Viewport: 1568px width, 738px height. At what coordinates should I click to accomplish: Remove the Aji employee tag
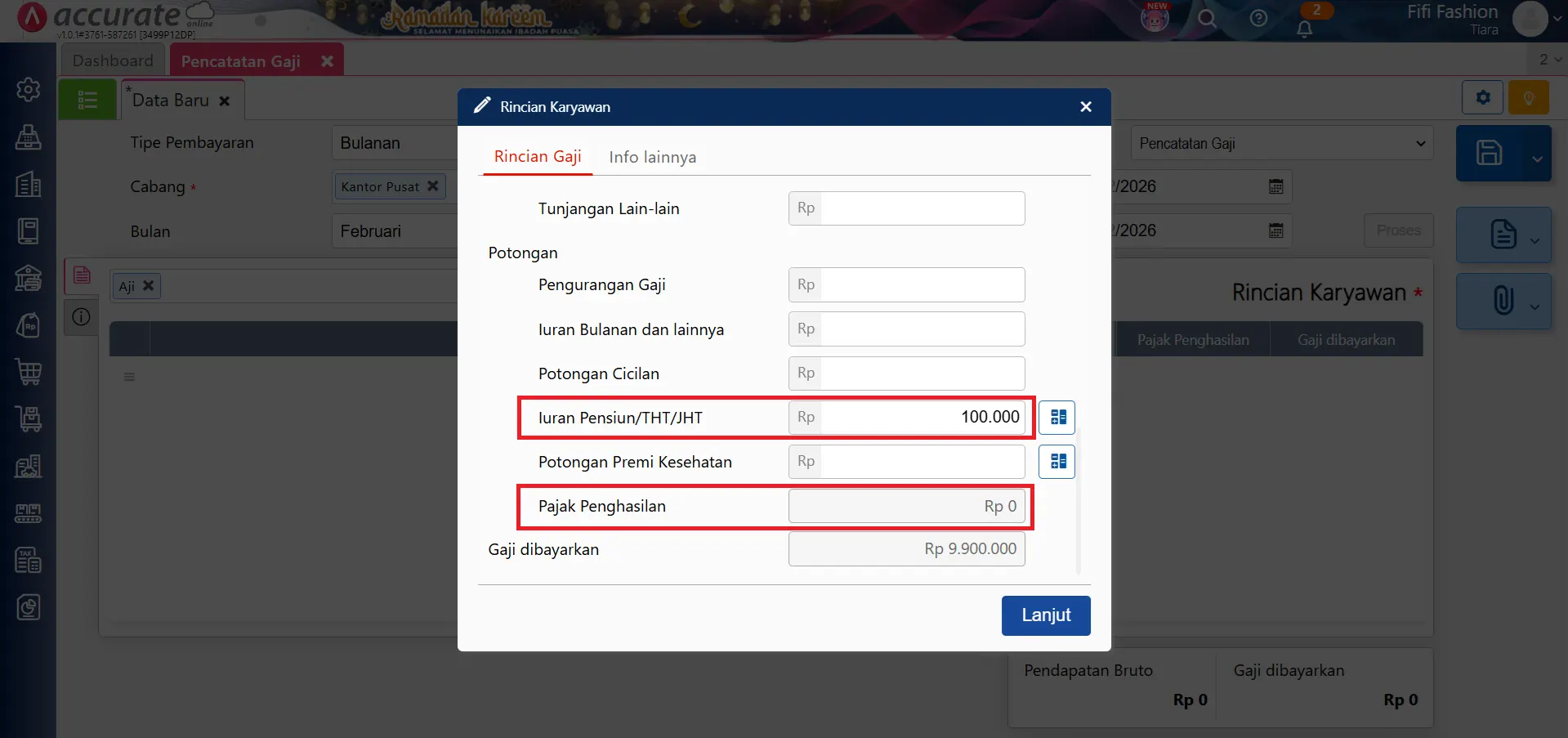pos(148,285)
